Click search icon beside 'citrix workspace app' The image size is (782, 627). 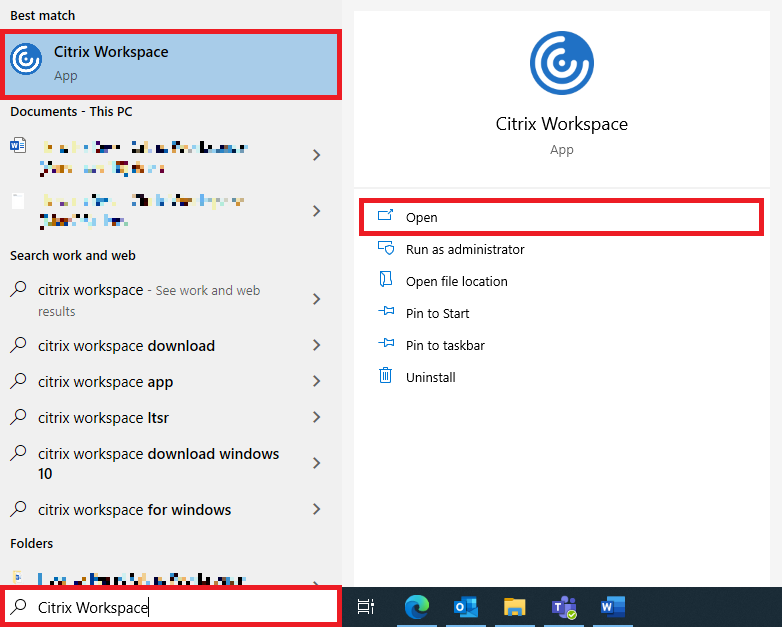pos(18,381)
